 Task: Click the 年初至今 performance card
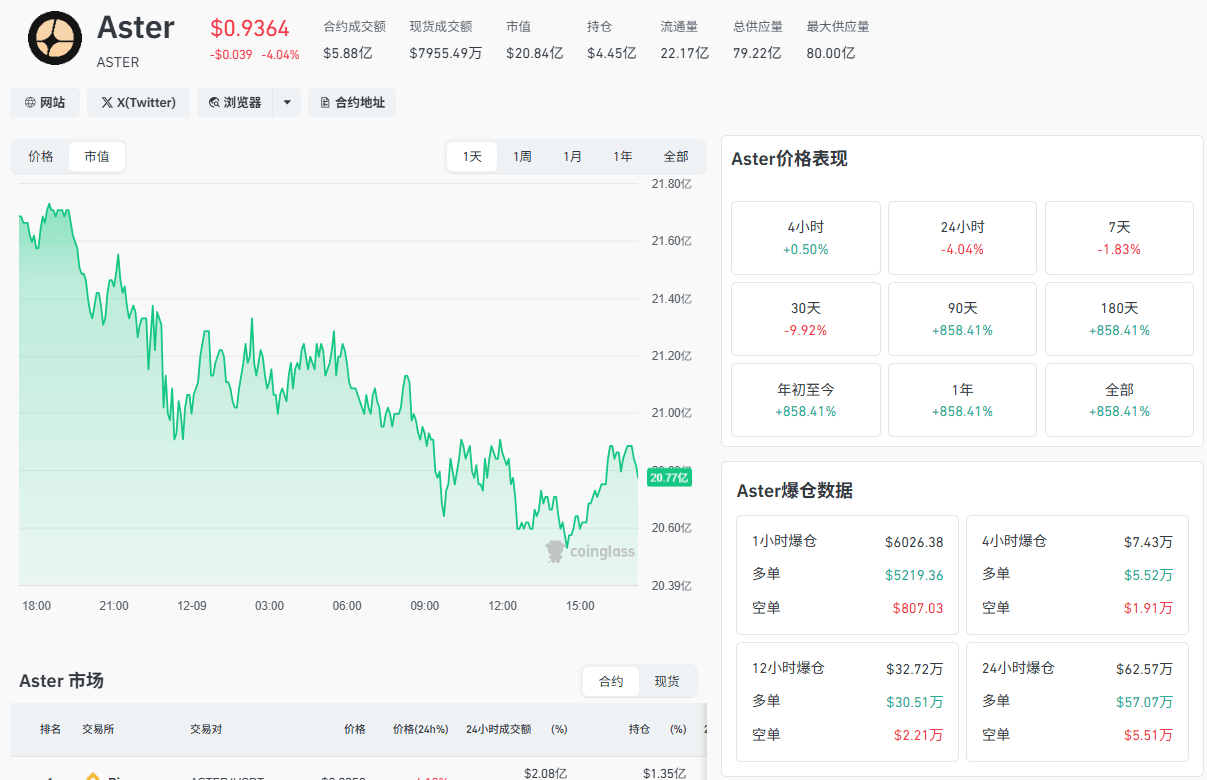point(806,400)
